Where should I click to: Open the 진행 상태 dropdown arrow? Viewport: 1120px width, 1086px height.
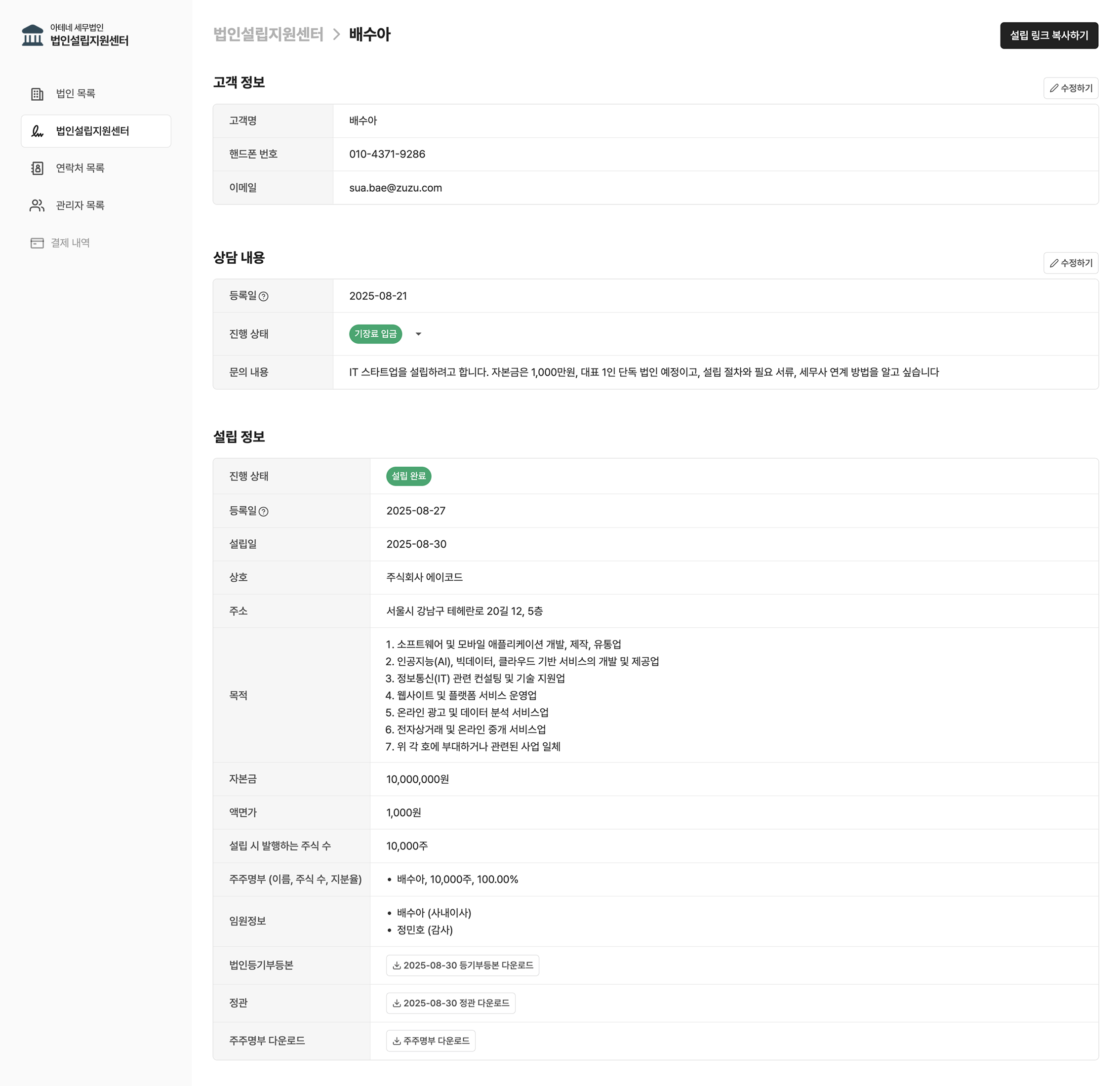(x=418, y=334)
